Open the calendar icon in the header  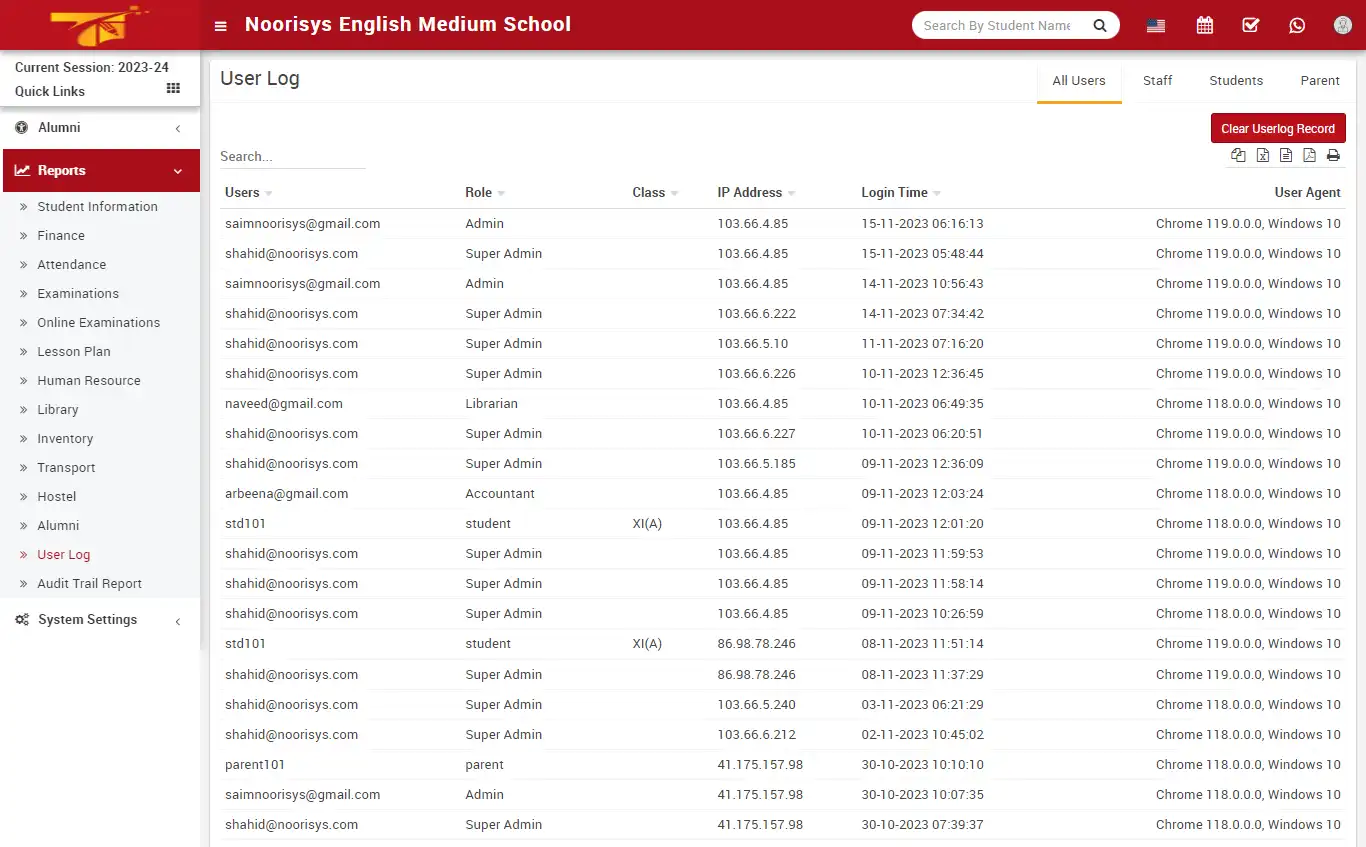pyautogui.click(x=1204, y=25)
